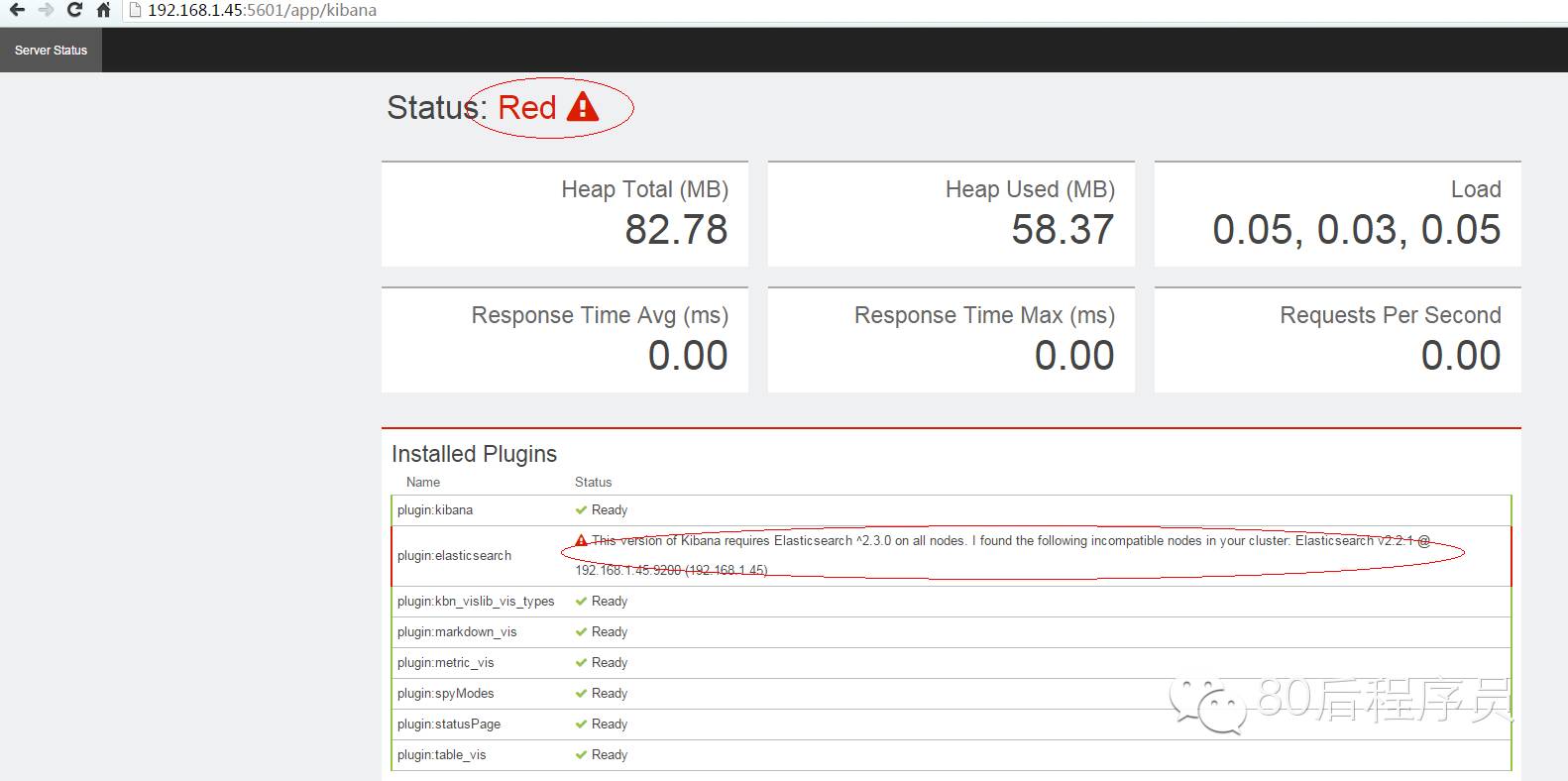
Task: Click the red warning icon for plugin:elasticsearch
Action: [582, 540]
